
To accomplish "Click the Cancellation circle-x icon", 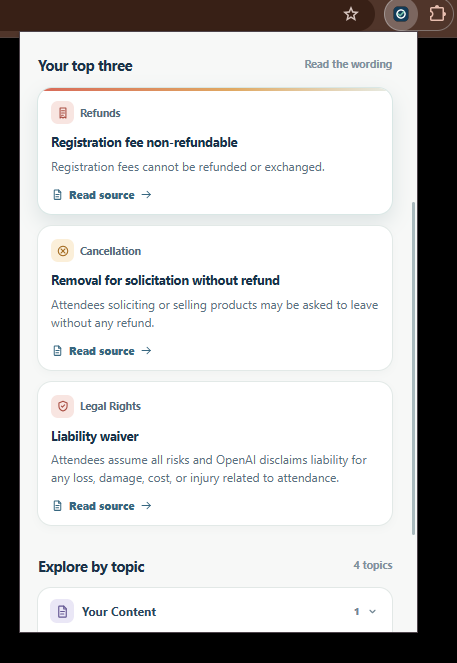I will coord(63,251).
